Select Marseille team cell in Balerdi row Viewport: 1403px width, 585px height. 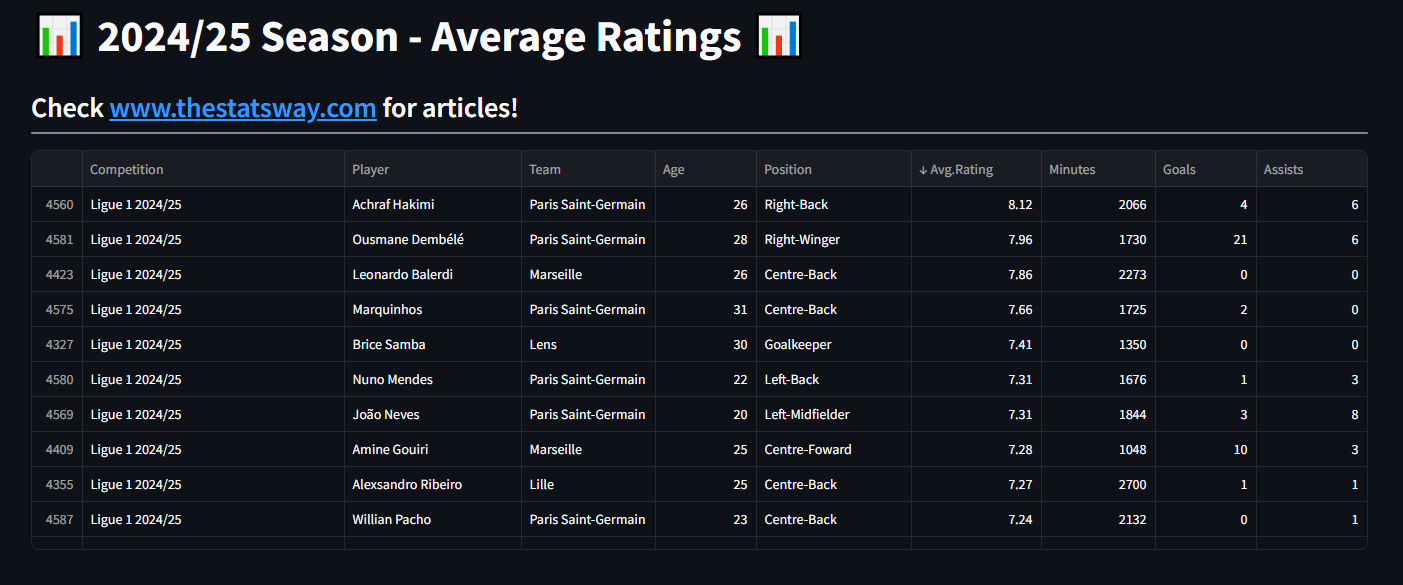pos(588,274)
